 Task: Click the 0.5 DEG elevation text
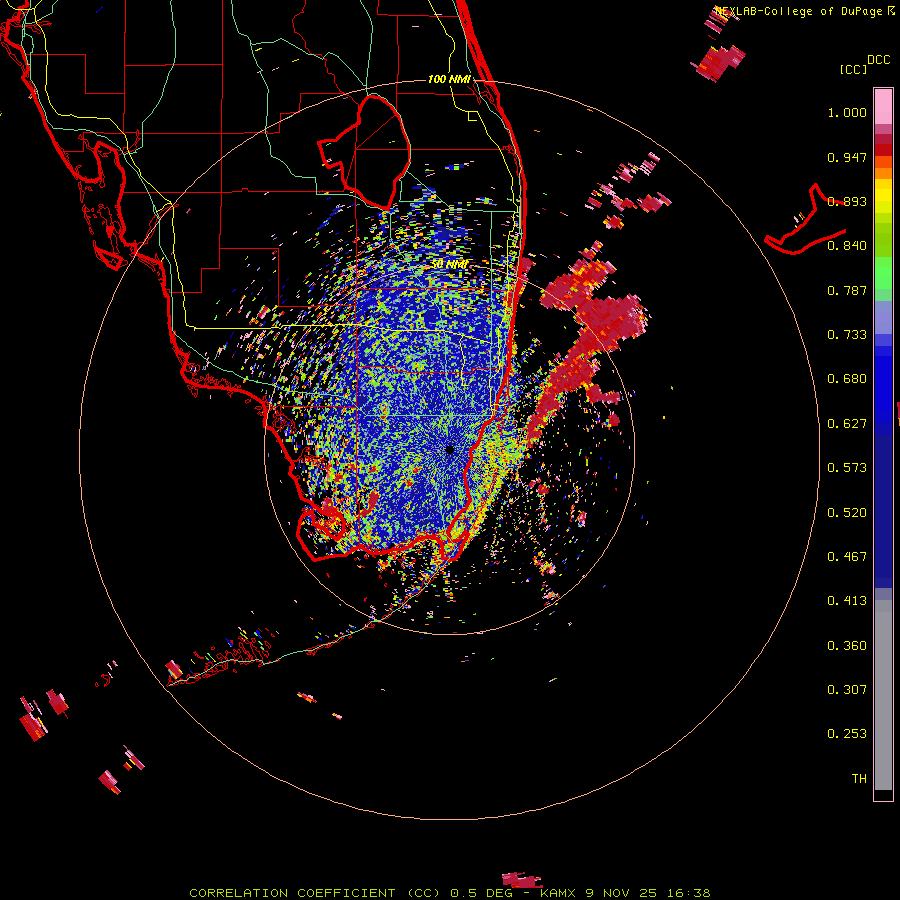tap(481, 893)
